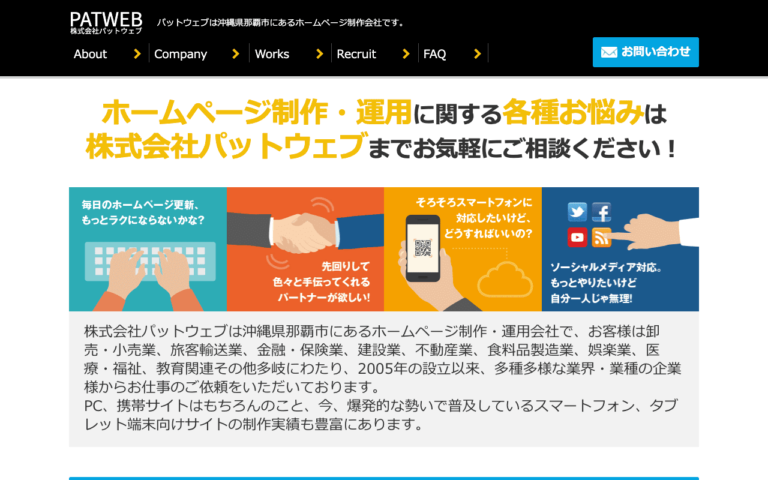The height and width of the screenshot is (480, 768).
Task: Click the Facebook icon in blue panel
Action: coord(601,212)
